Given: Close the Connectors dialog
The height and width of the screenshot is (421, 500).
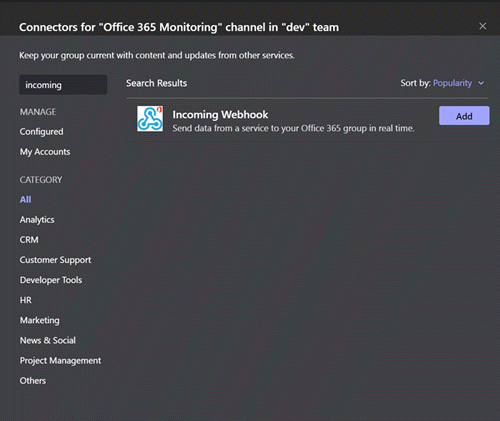Looking at the screenshot, I should pos(482,26).
